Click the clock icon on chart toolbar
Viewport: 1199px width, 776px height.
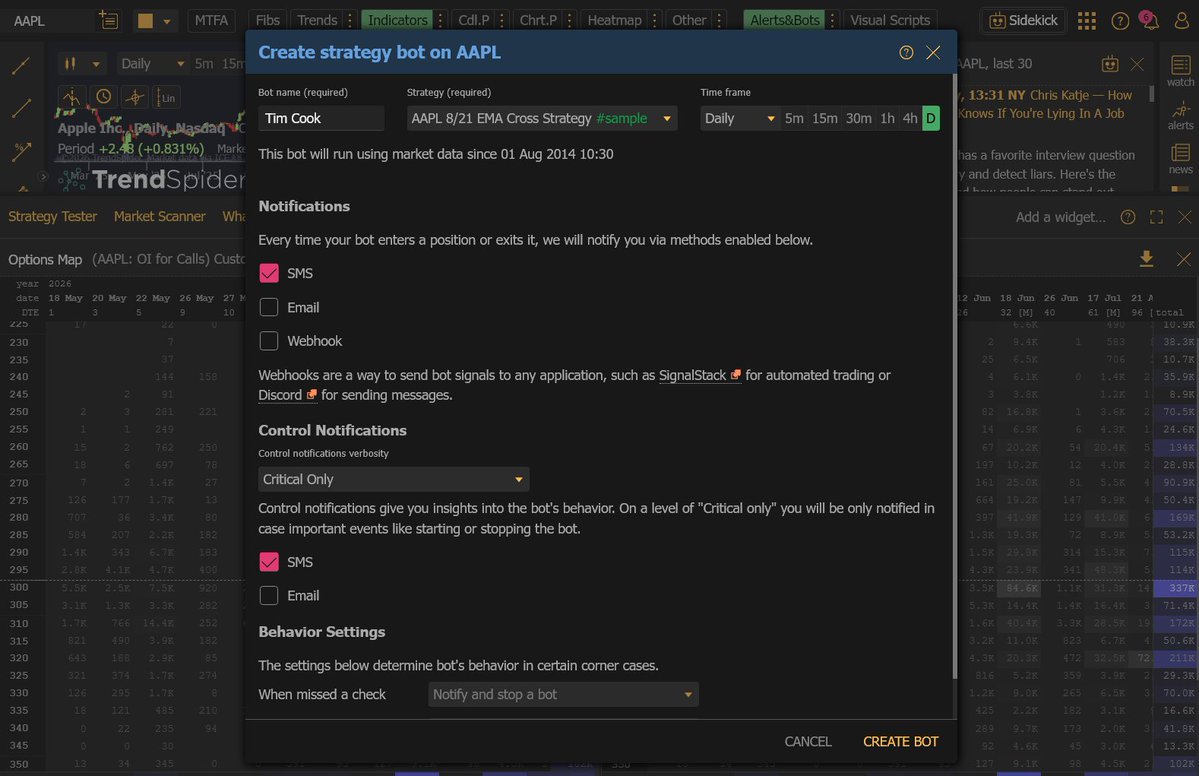pyautogui.click(x=103, y=97)
